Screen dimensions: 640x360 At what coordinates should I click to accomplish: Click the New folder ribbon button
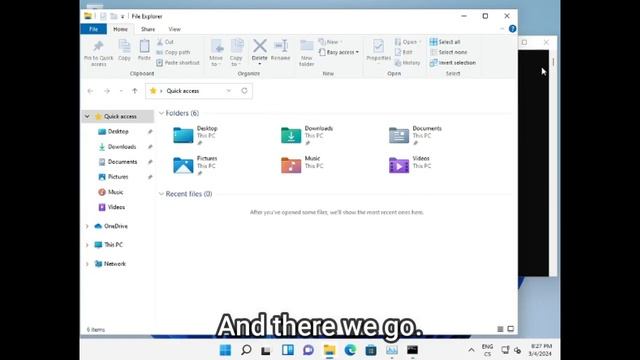(x=307, y=53)
